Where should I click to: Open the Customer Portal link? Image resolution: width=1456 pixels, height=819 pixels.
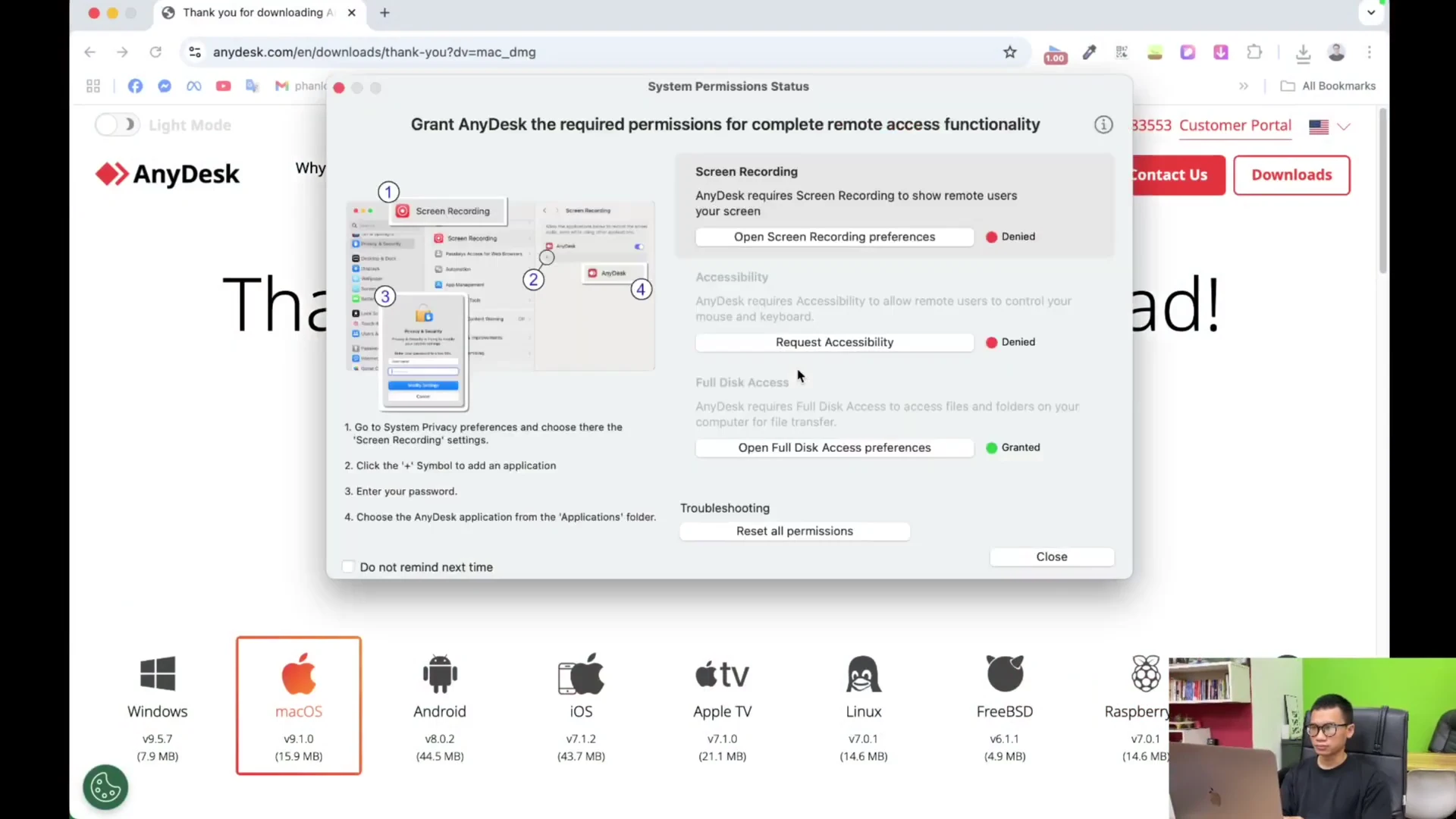(x=1235, y=126)
